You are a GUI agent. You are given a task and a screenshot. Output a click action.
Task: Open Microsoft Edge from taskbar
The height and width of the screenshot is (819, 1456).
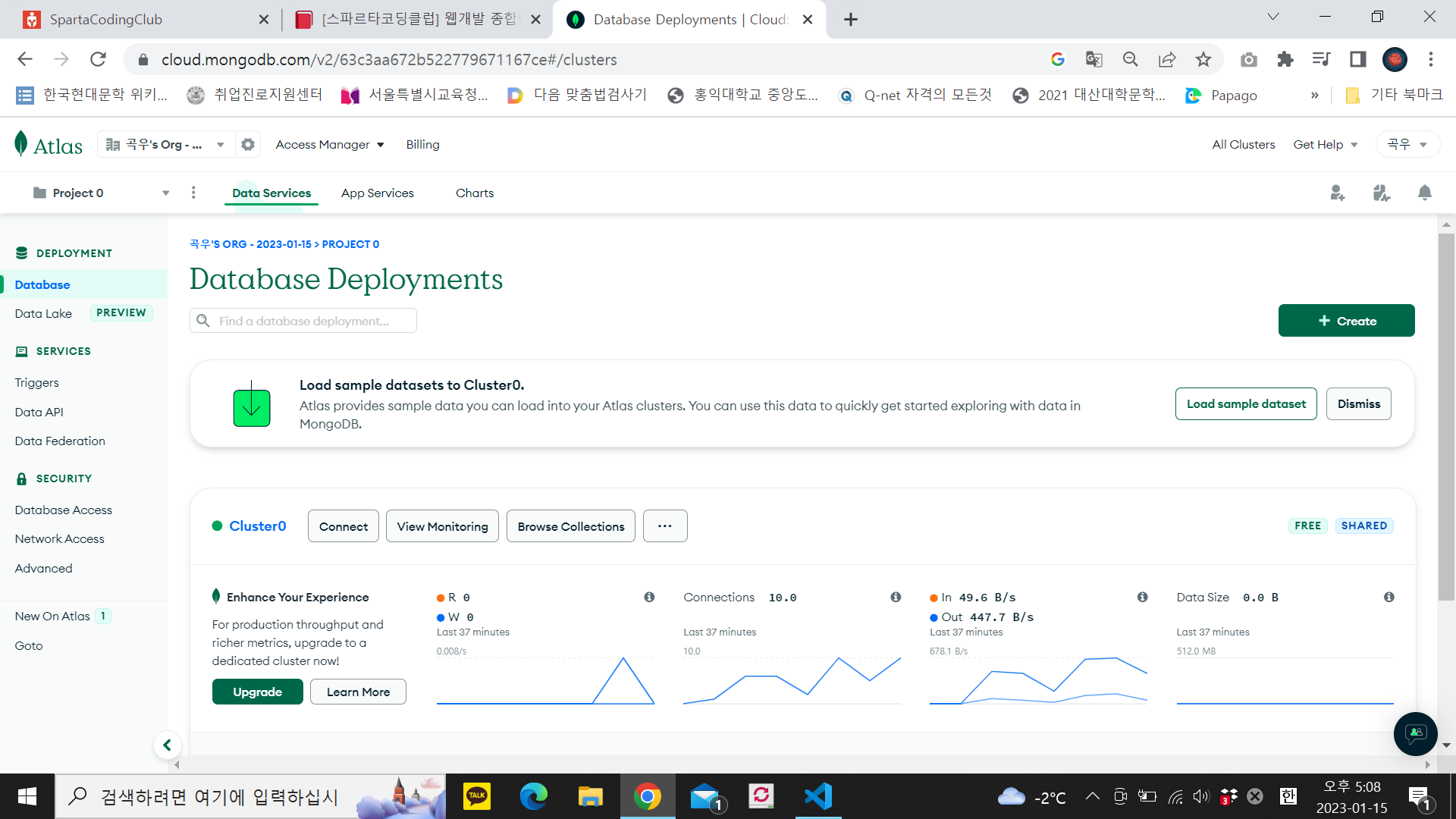click(533, 796)
